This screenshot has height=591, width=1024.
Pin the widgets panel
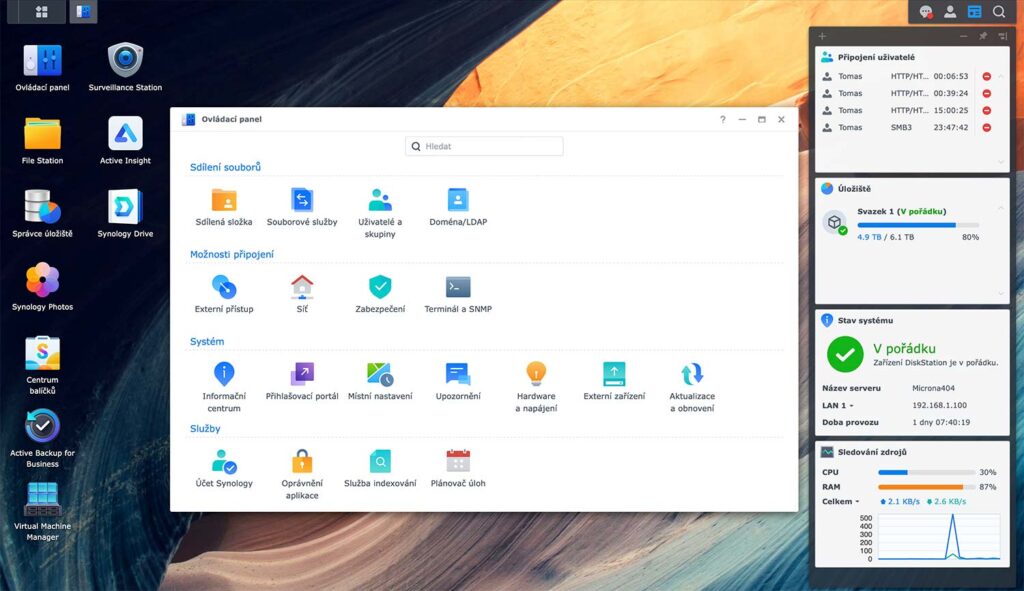(x=983, y=36)
